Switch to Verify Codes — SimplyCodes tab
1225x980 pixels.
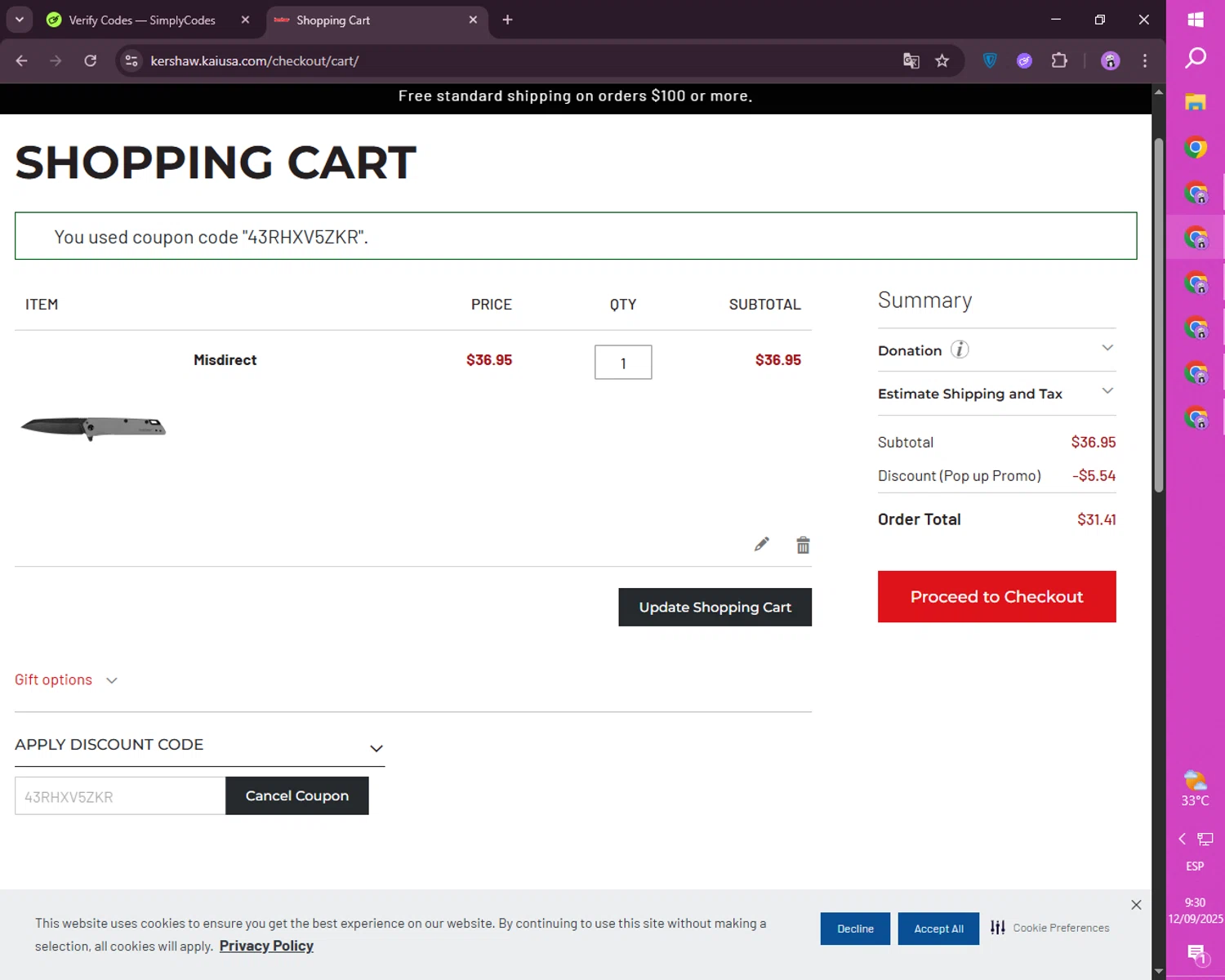(x=142, y=20)
